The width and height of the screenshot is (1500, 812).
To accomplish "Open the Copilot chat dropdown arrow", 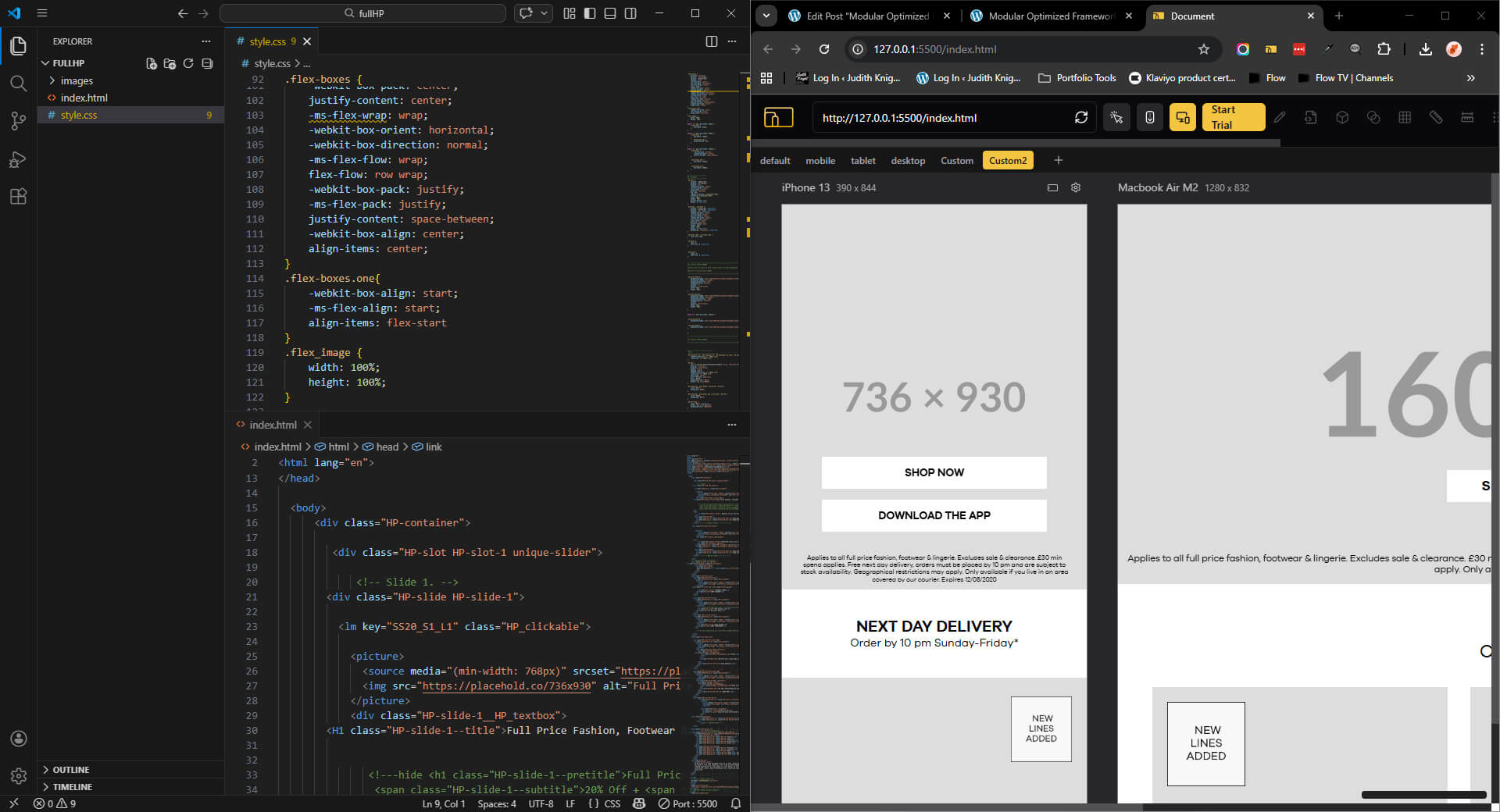I will point(545,13).
